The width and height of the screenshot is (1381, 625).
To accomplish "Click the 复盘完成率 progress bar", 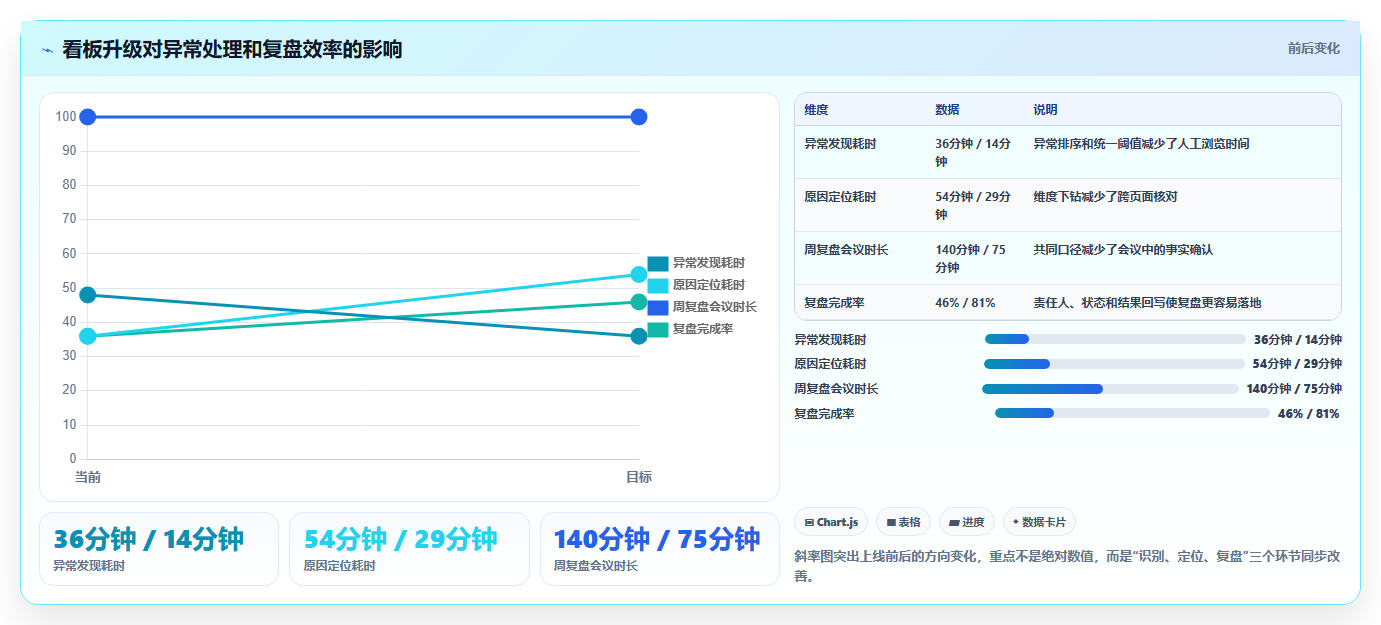I will tap(1132, 413).
